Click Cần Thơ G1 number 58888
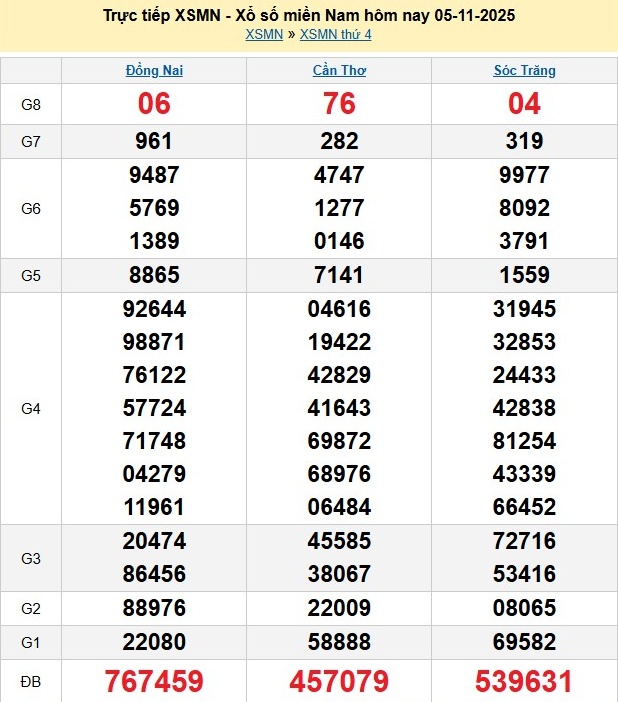This screenshot has height=702, width=618. pos(339,643)
